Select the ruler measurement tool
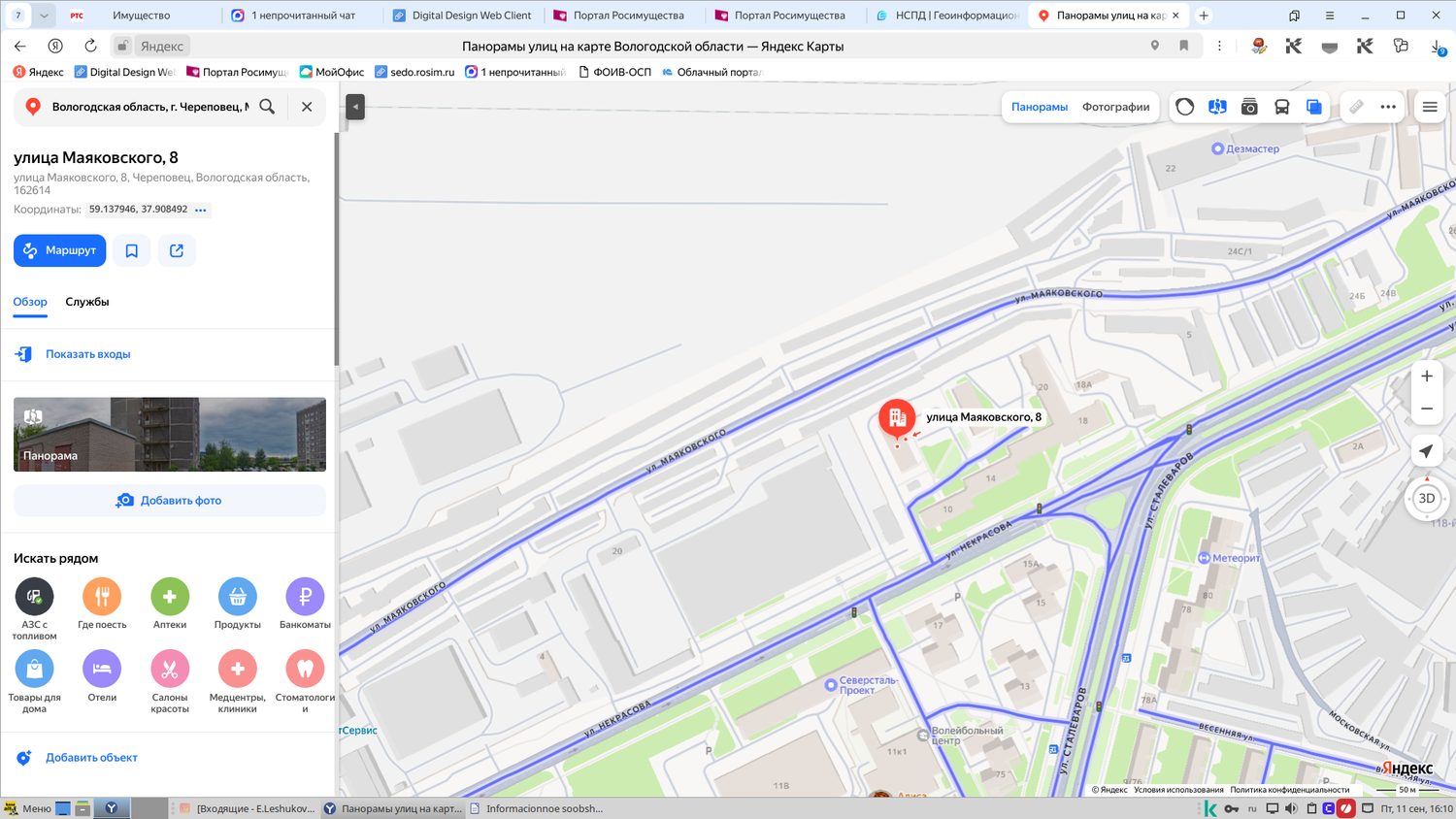1456x819 pixels. [1356, 107]
